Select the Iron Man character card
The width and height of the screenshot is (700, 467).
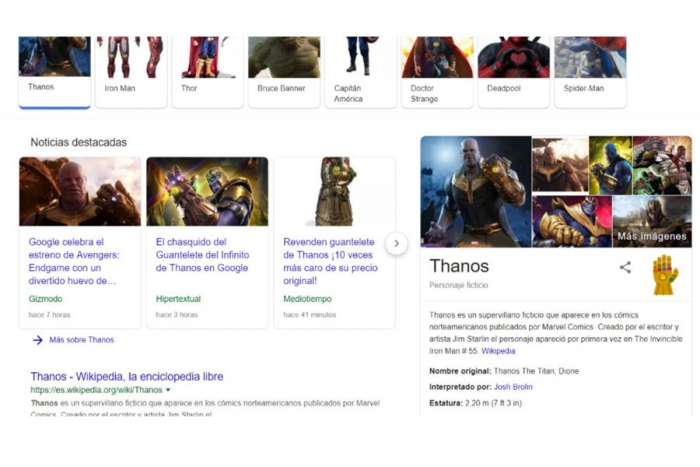coord(131,72)
